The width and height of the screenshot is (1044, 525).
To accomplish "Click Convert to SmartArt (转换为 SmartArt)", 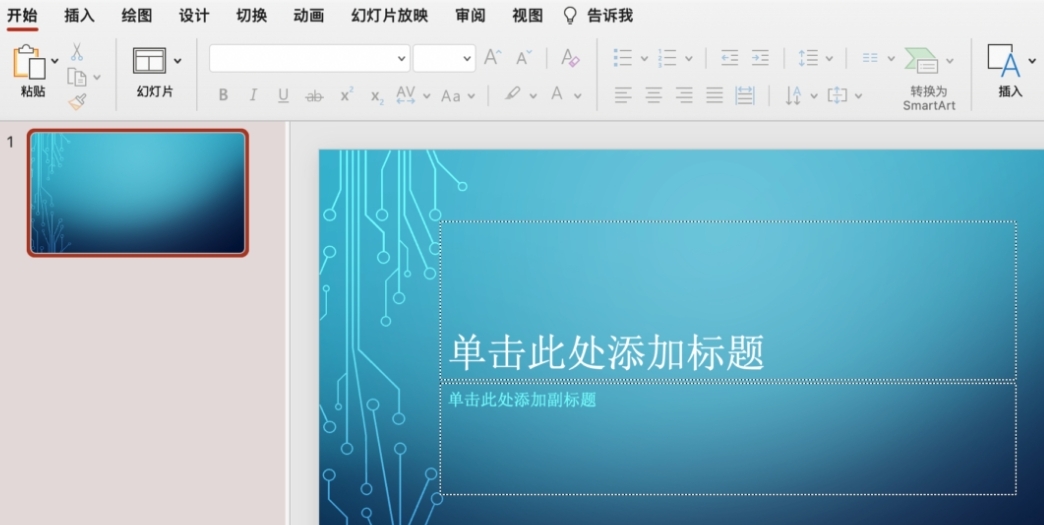I will [929, 78].
